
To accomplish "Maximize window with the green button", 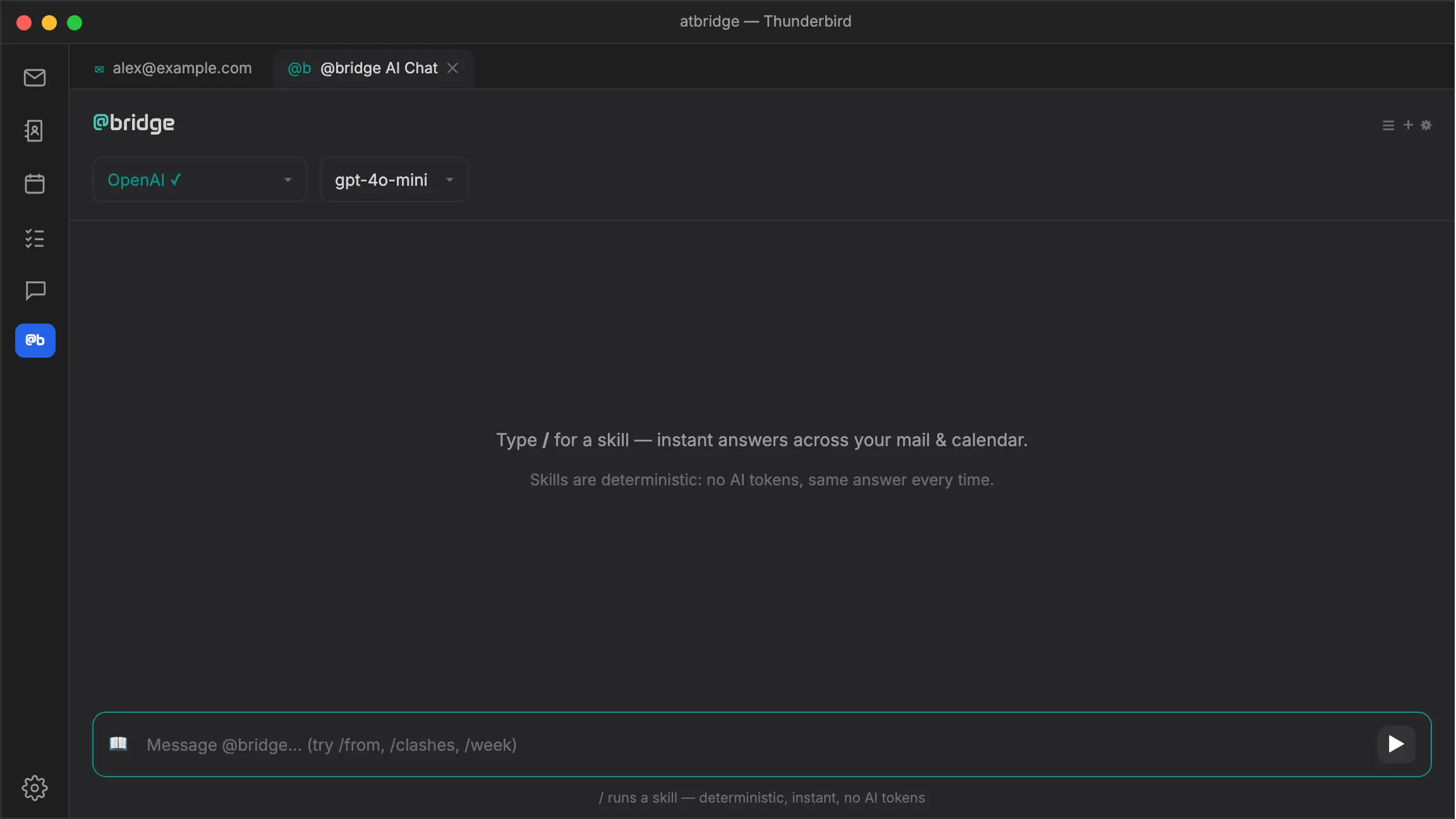I will (75, 23).
